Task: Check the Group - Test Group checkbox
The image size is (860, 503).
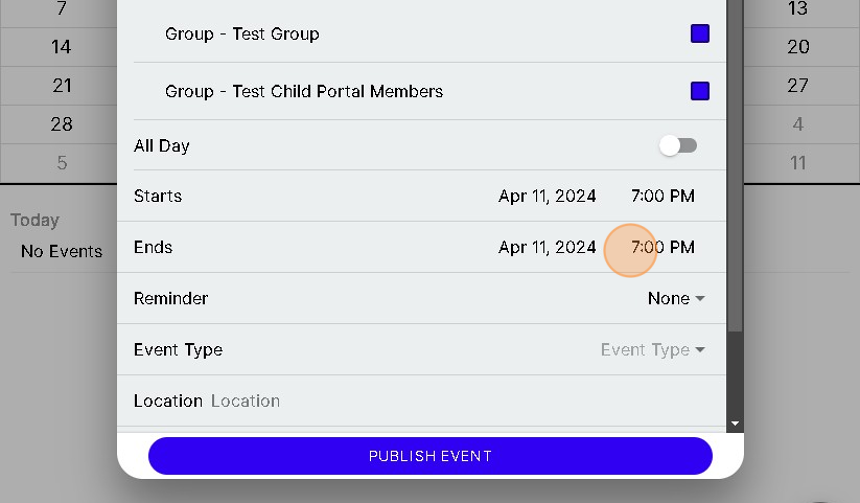Action: (700, 34)
